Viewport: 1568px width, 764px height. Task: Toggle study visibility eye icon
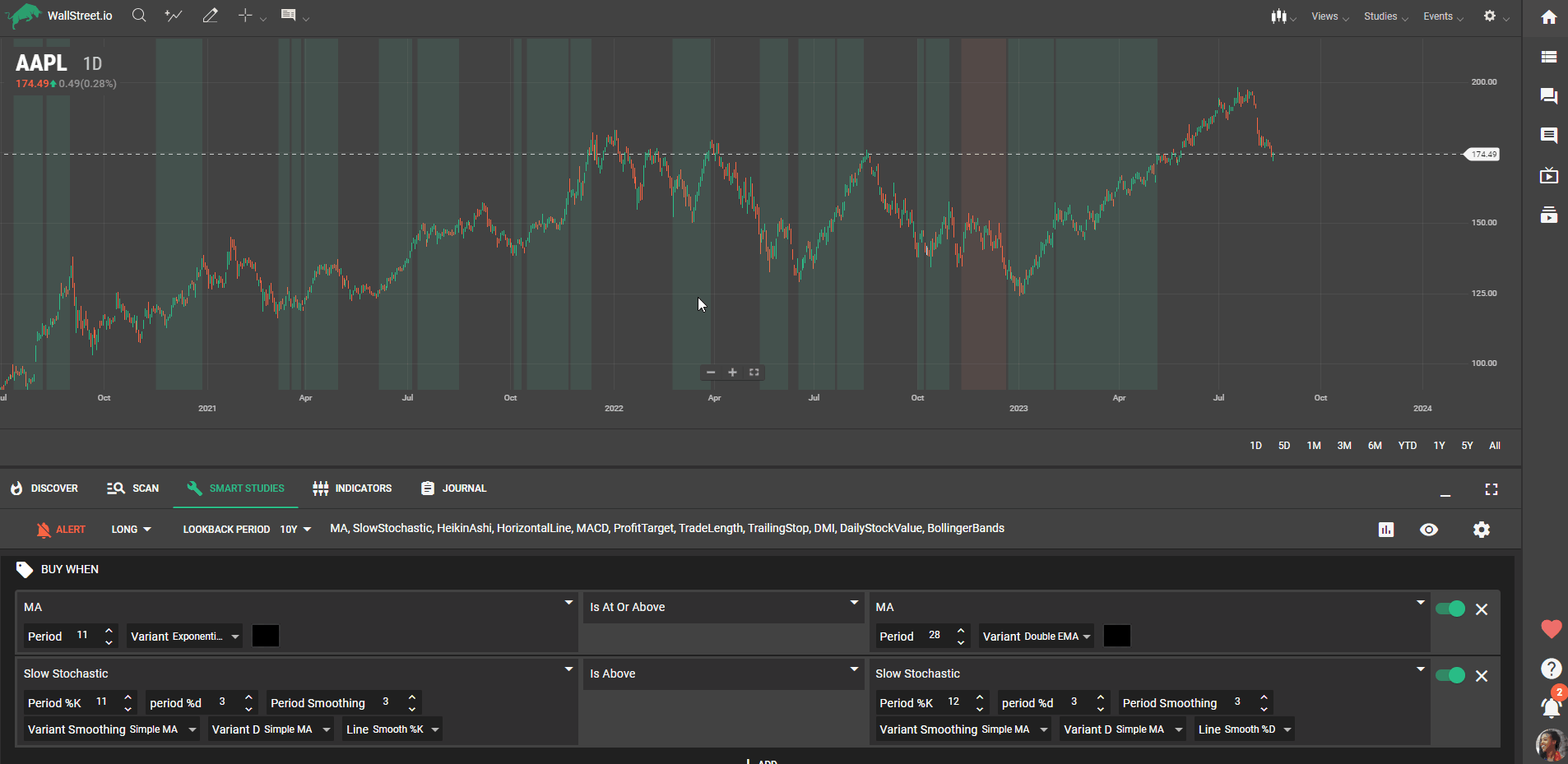tap(1429, 530)
